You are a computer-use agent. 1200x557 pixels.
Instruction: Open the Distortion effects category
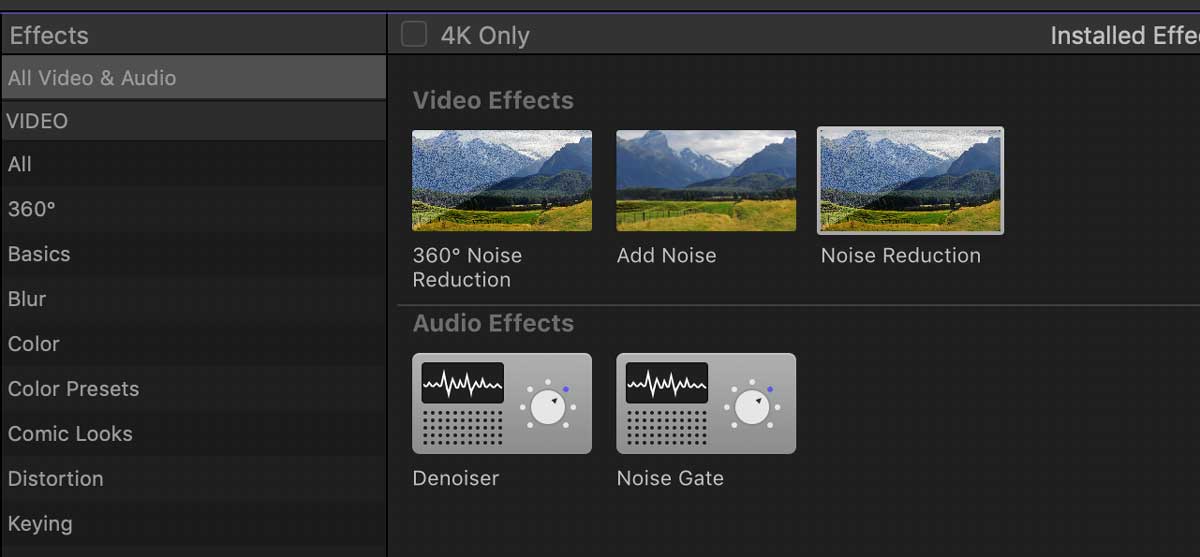pyautogui.click(x=193, y=479)
